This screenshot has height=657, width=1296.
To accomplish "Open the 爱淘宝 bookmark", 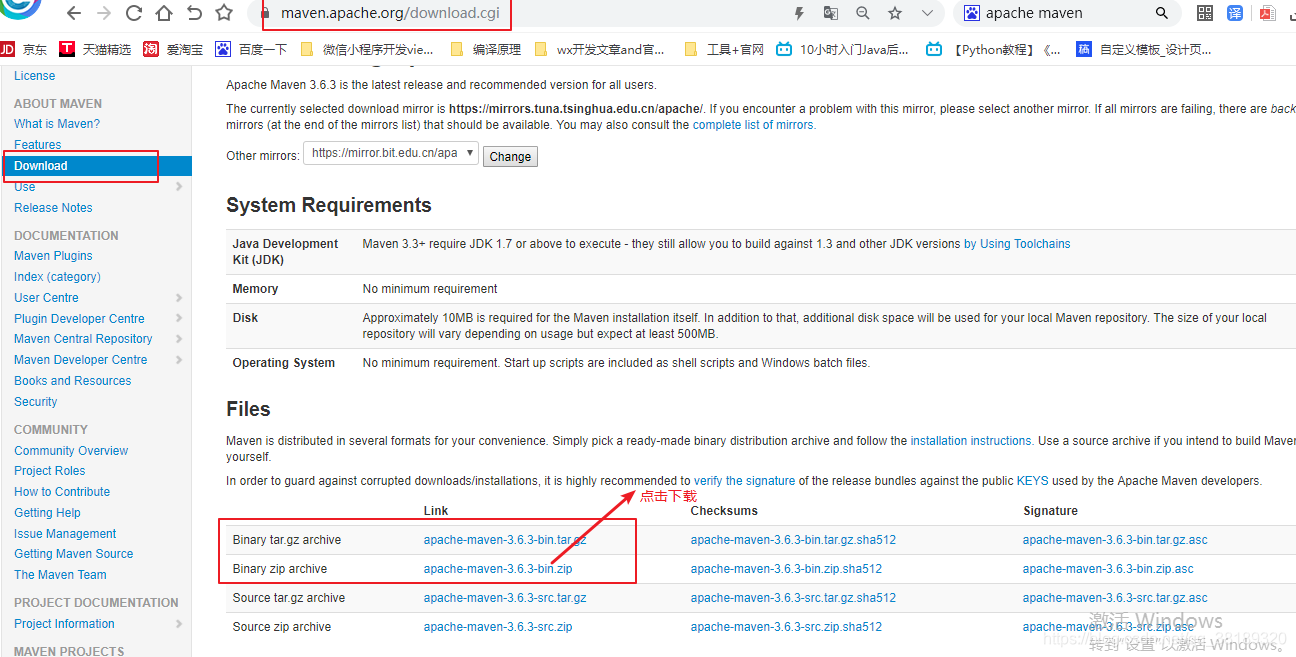I will tap(173, 49).
